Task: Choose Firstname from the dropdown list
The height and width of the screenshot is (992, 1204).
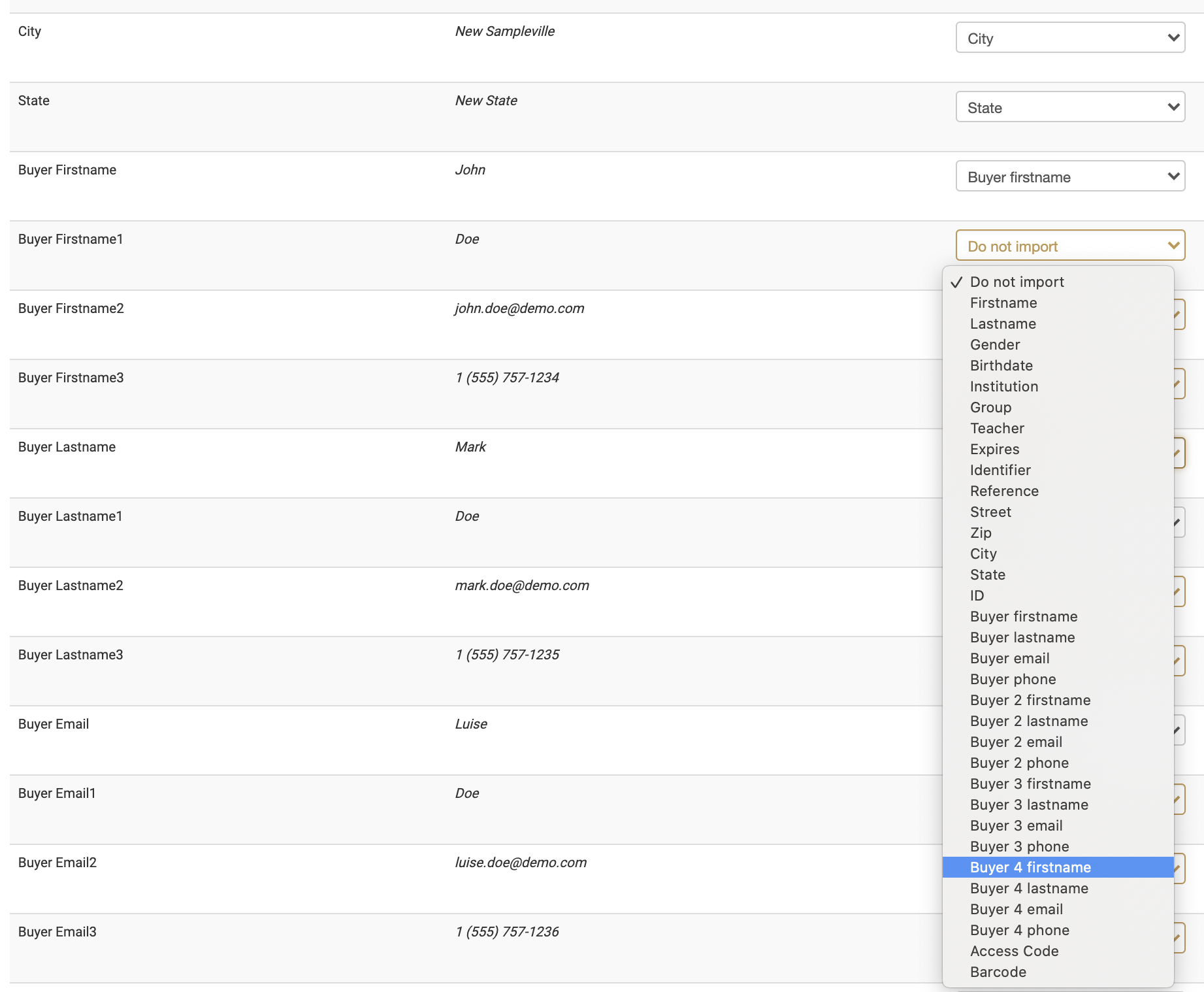Action: pyautogui.click(x=1058, y=303)
